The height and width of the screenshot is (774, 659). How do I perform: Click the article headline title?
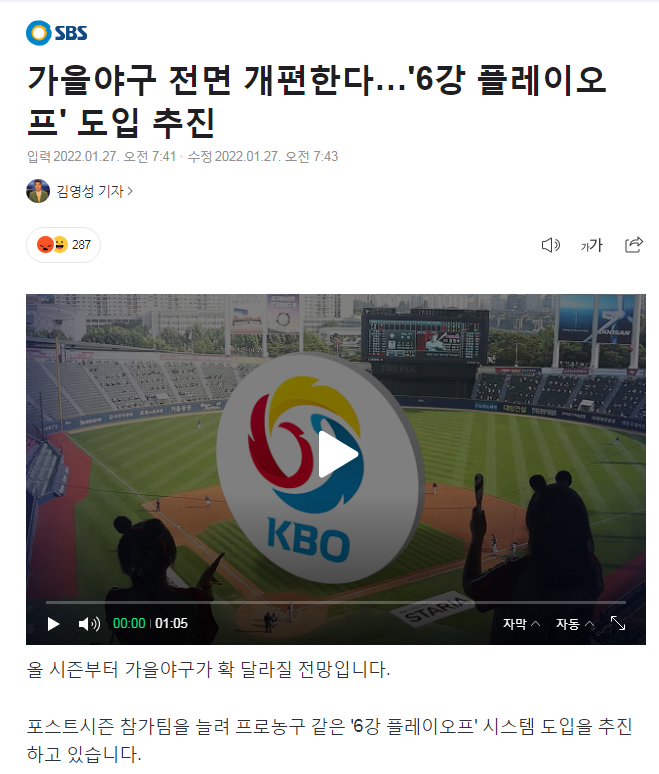(316, 101)
